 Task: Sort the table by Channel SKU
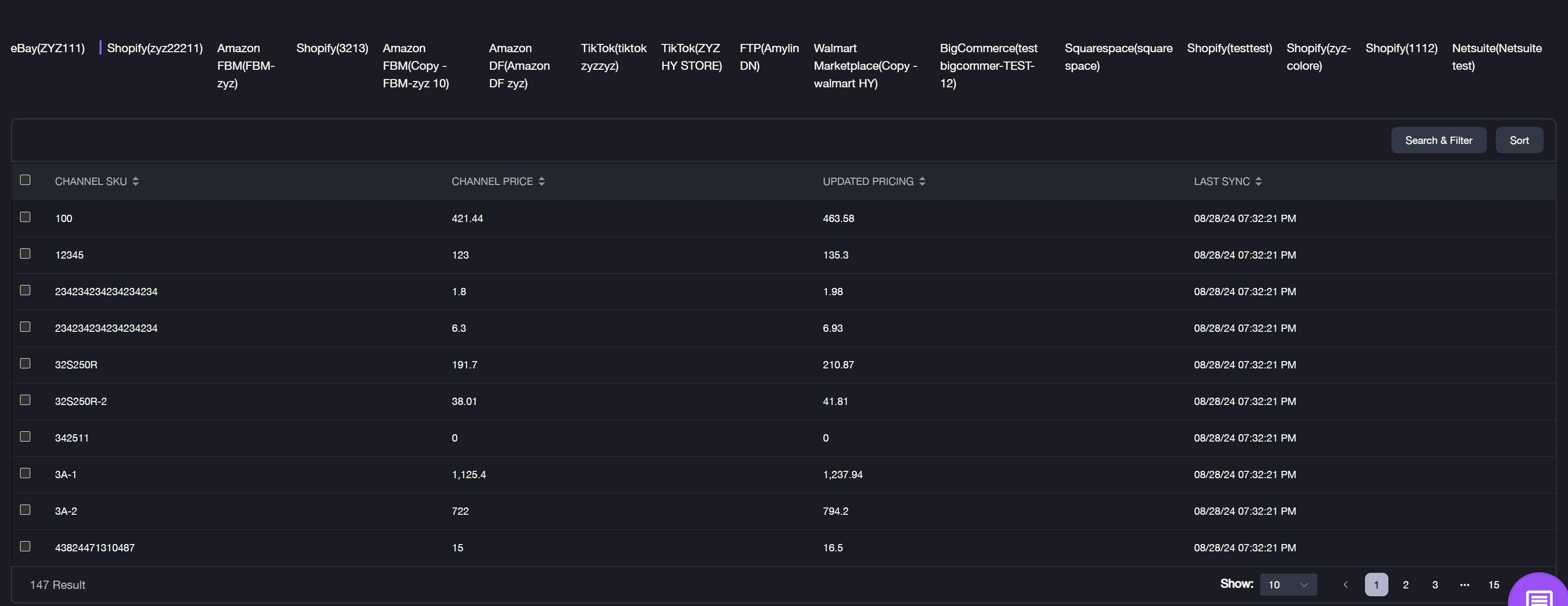(135, 181)
